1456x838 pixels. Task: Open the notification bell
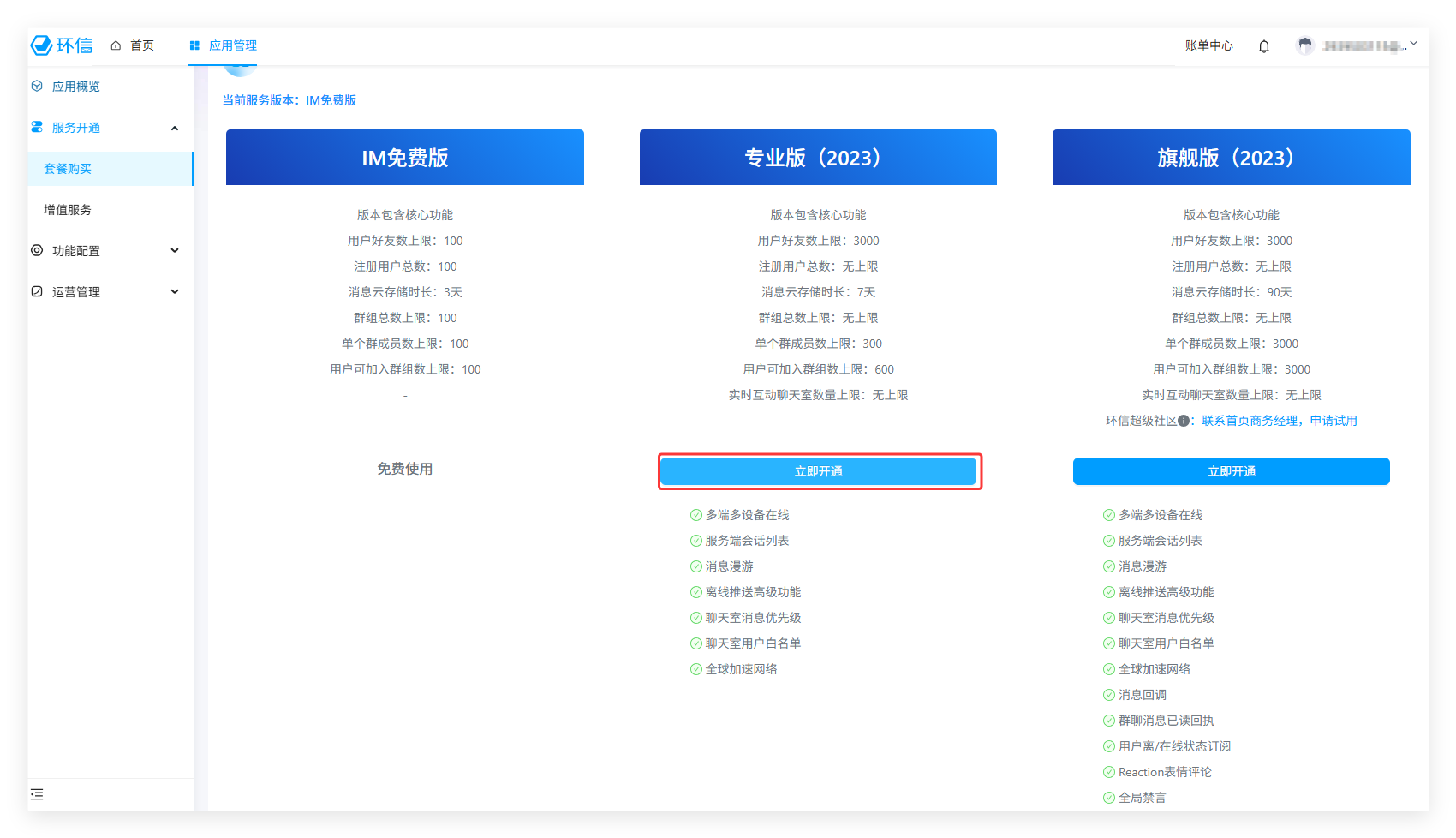pyautogui.click(x=1263, y=46)
